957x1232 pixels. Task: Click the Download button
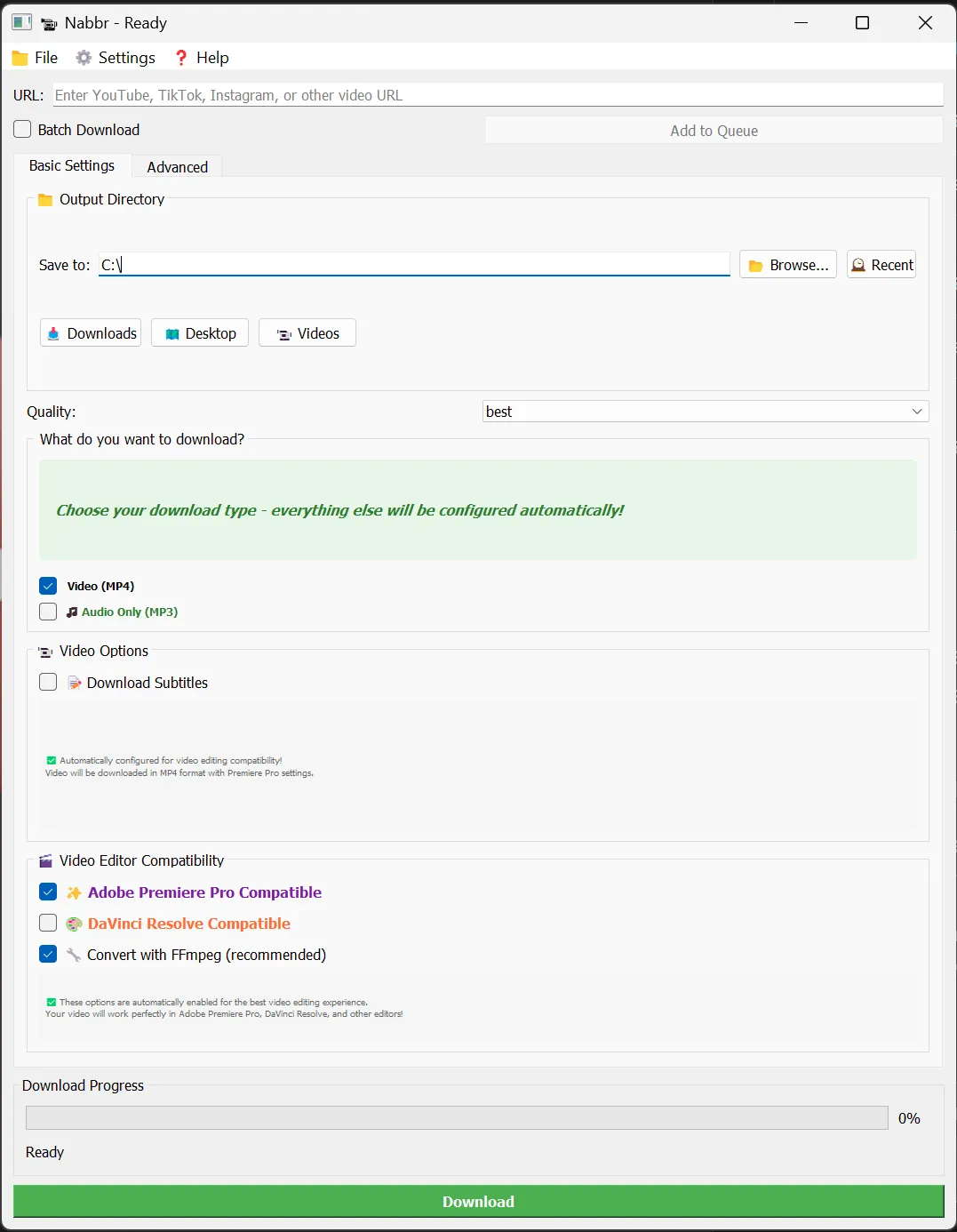(x=478, y=1201)
